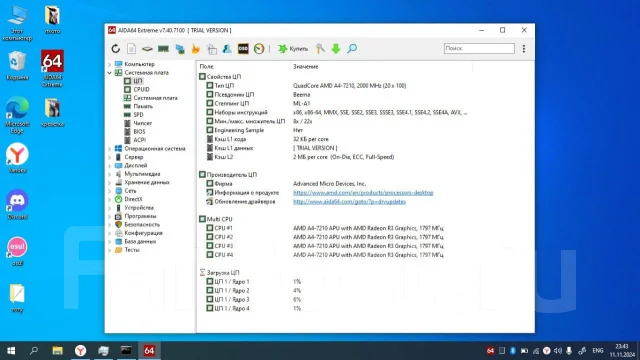Open the Report page icon in toolbar
The width and height of the screenshot is (640, 360).
tap(131, 49)
